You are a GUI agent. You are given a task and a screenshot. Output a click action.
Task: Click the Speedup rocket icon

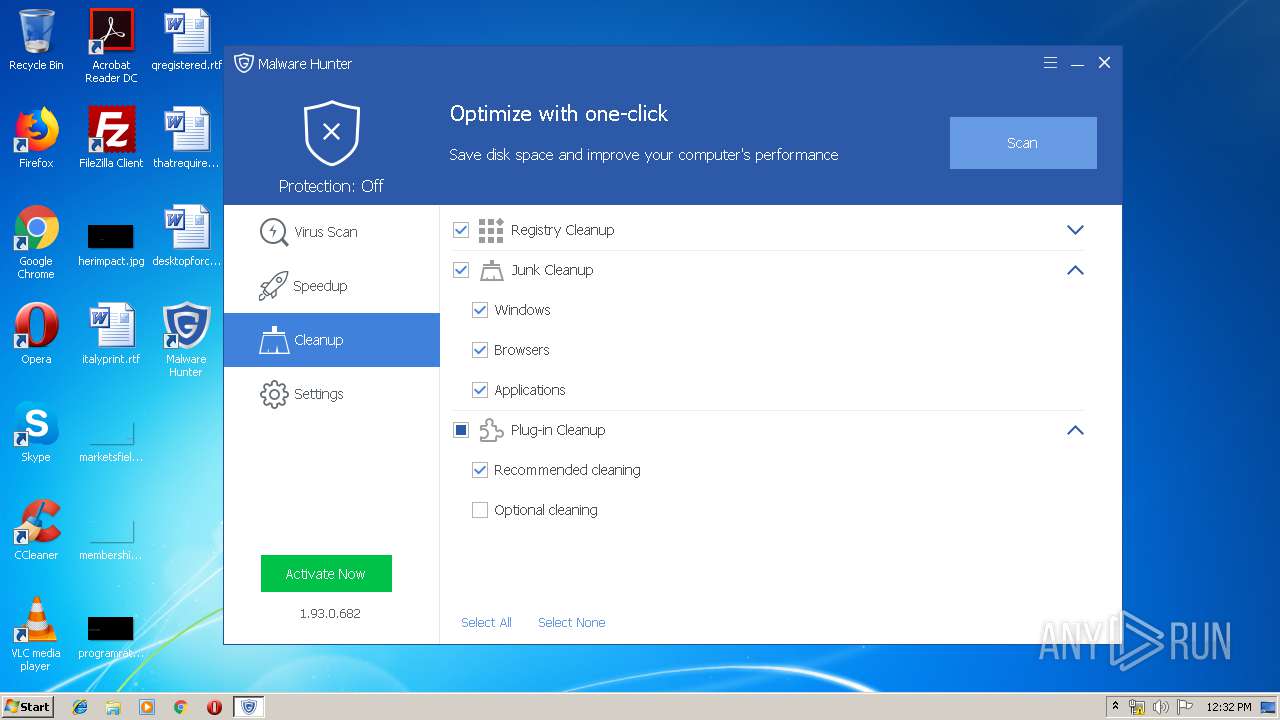click(x=273, y=286)
